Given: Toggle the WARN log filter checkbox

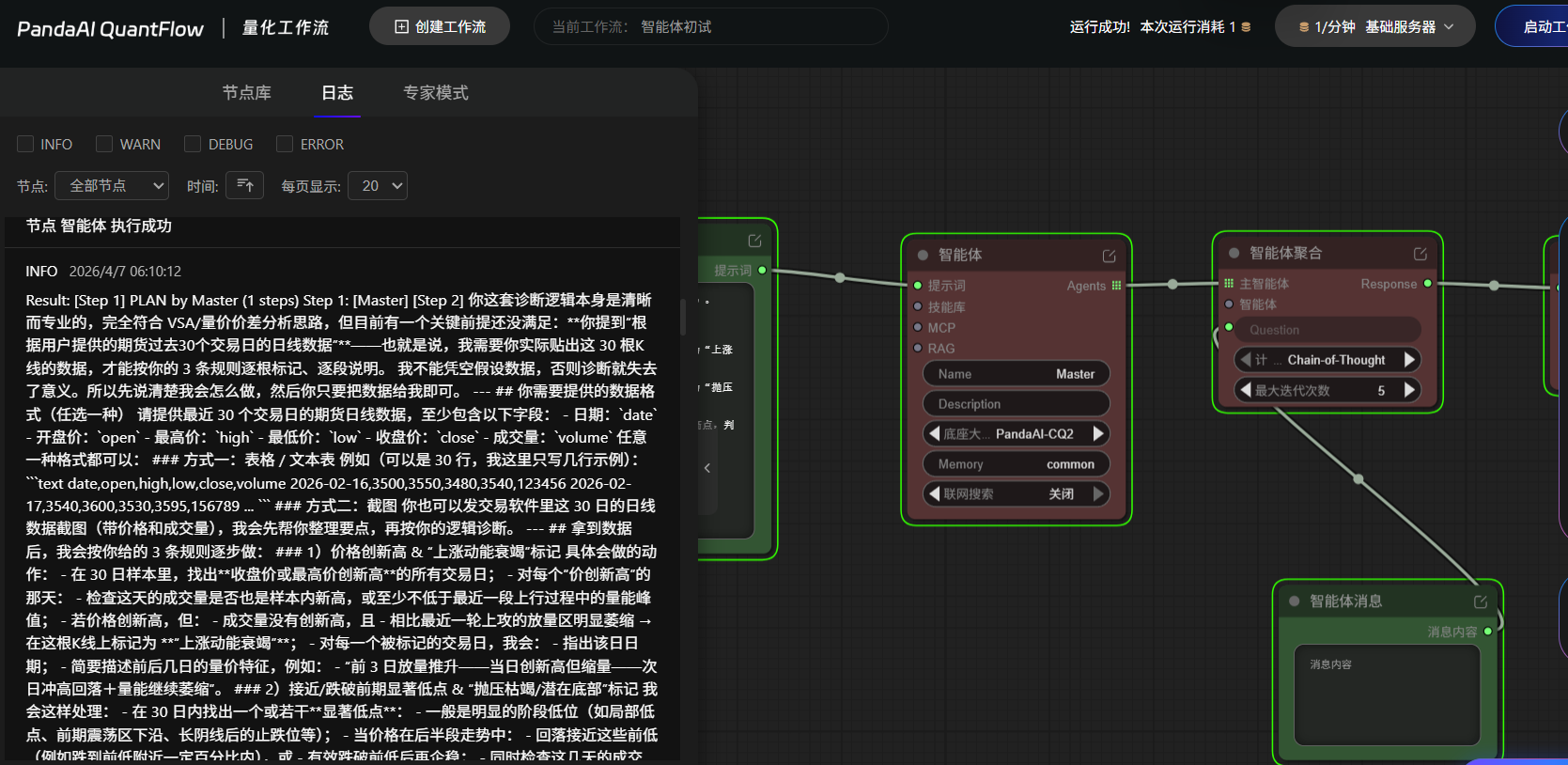Looking at the screenshot, I should pyautogui.click(x=104, y=144).
